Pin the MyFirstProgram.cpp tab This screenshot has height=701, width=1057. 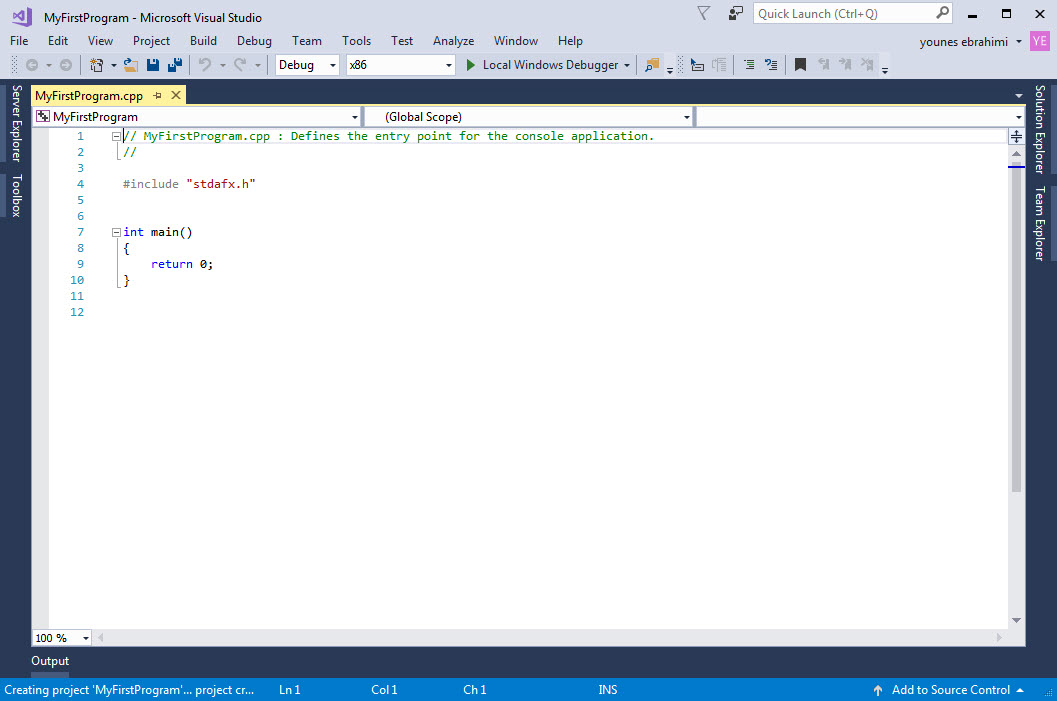click(157, 96)
